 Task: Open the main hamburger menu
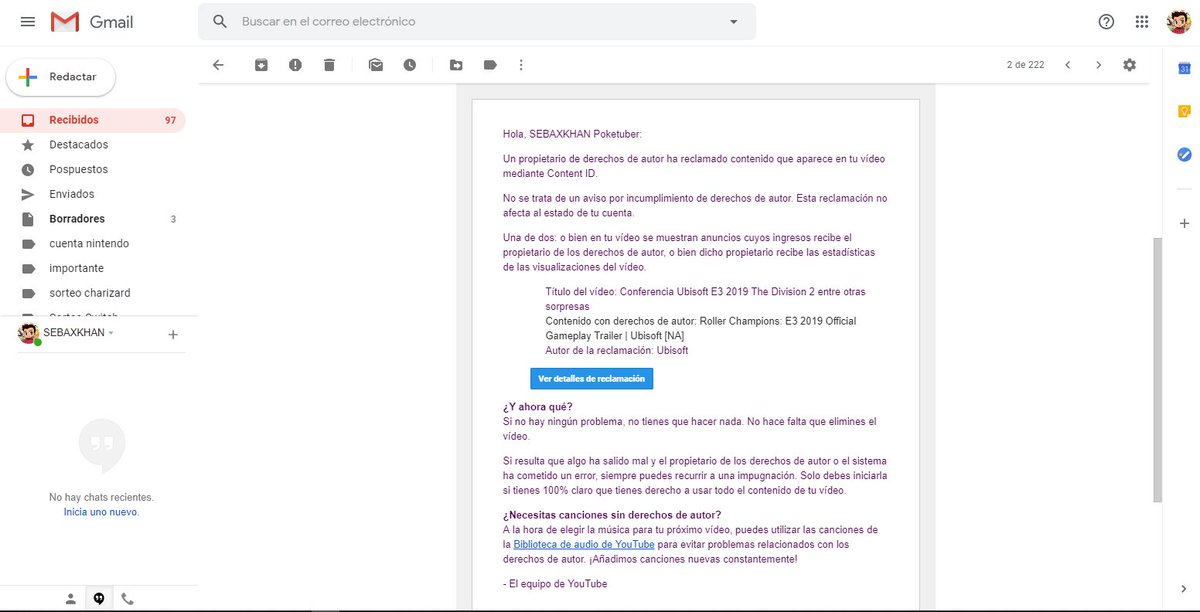28,22
